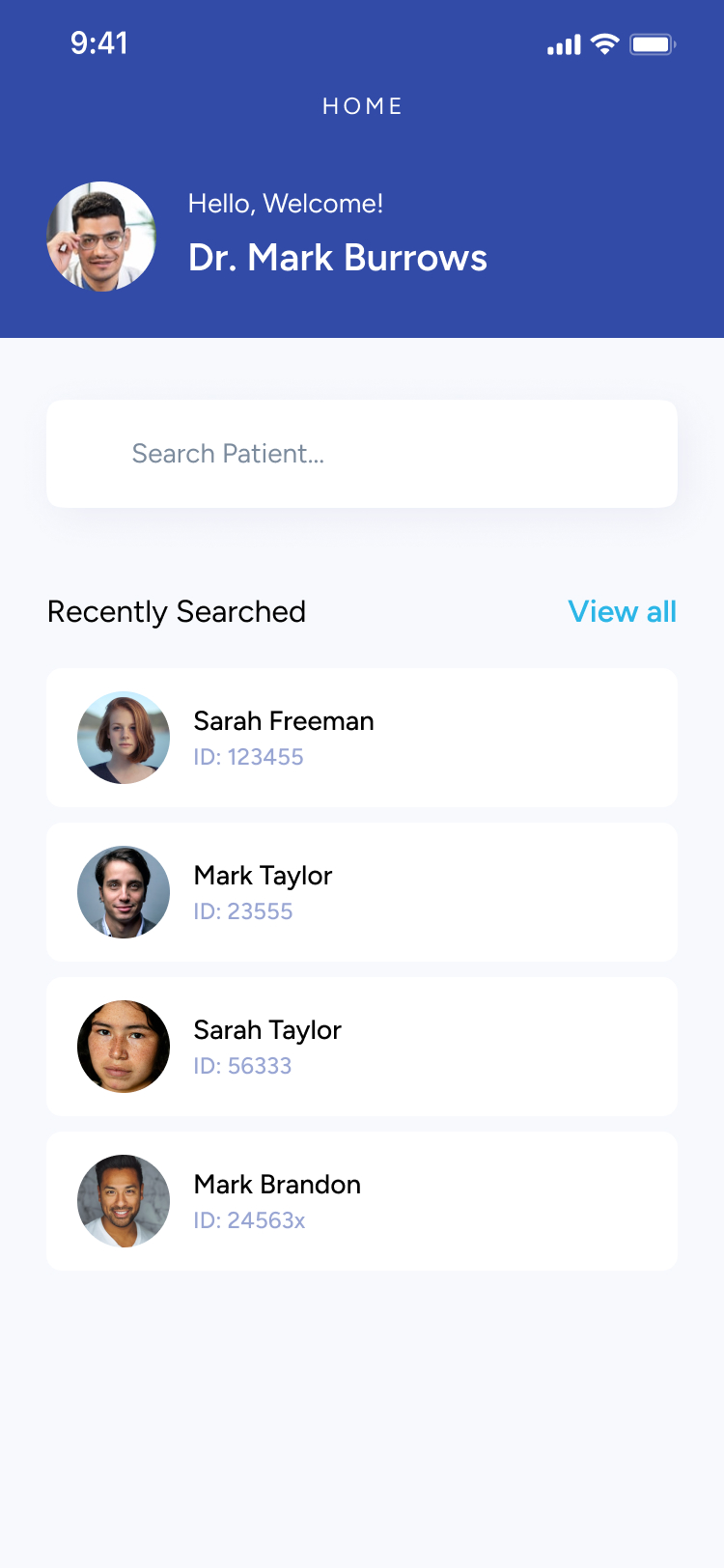Tap the Wi-Fi status icon
724x1568 pixels.
[605, 43]
